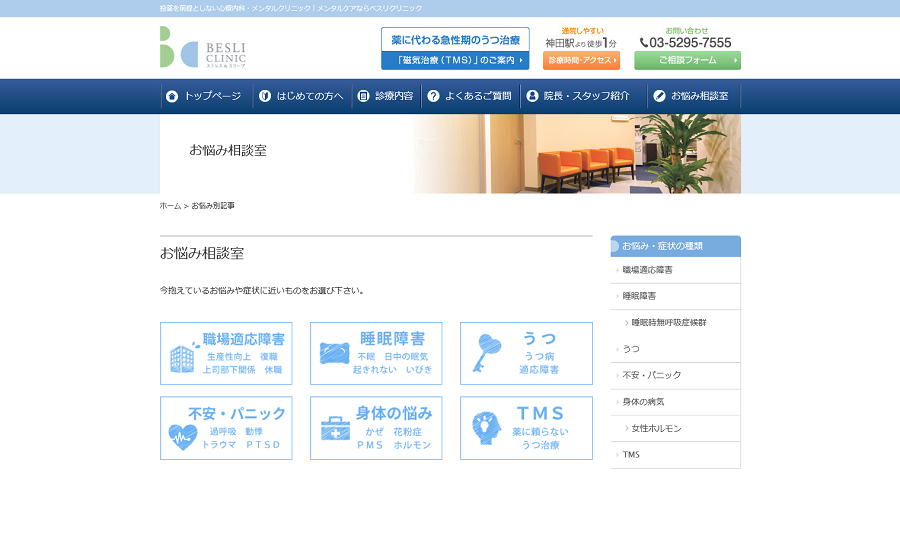This screenshot has height=535, width=900.
Task: Click the person icon beside 院長・スタッフ紹介
Action: click(x=532, y=96)
